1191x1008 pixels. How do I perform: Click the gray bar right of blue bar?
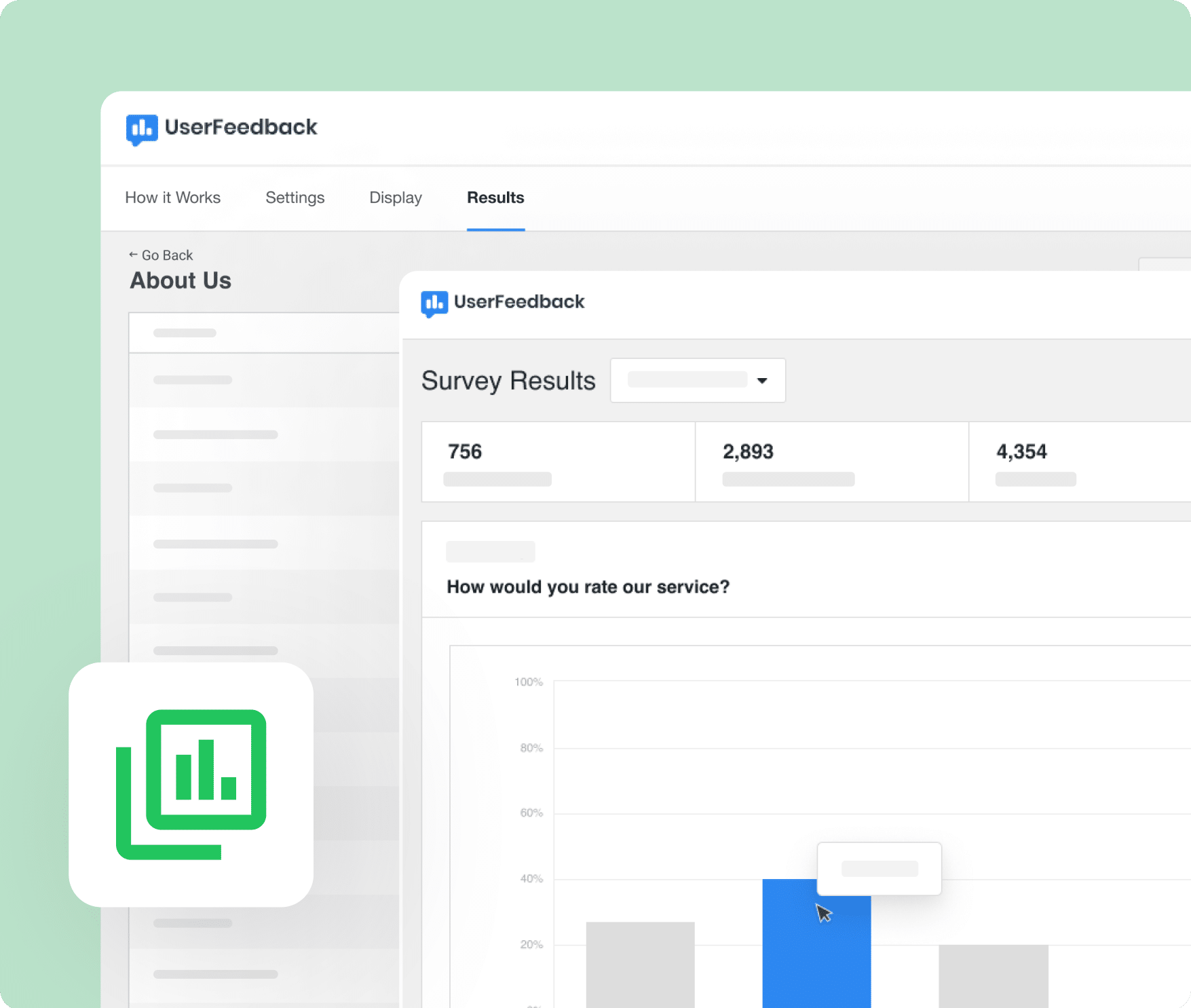[x=994, y=976]
